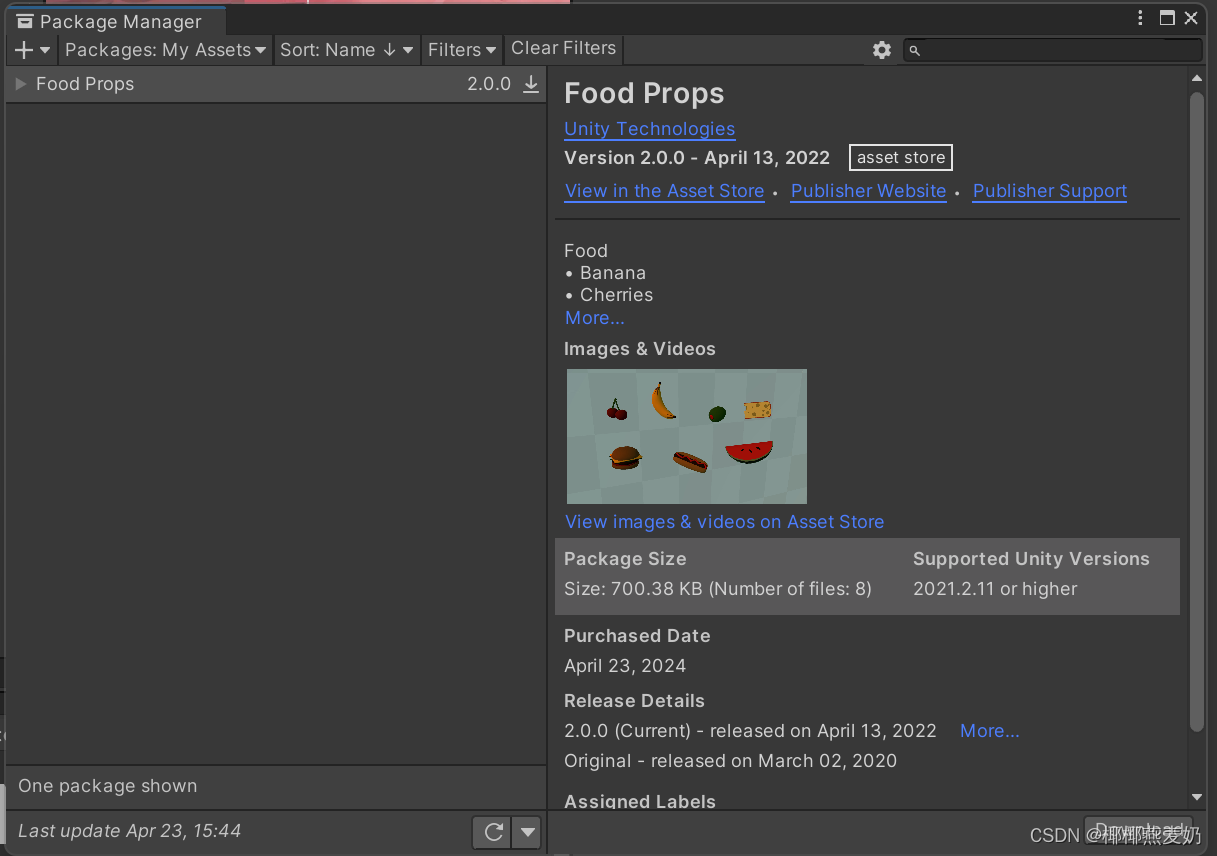Screen dimensions: 1217x856
Task: Click the Clear Filters button
Action: click(564, 49)
